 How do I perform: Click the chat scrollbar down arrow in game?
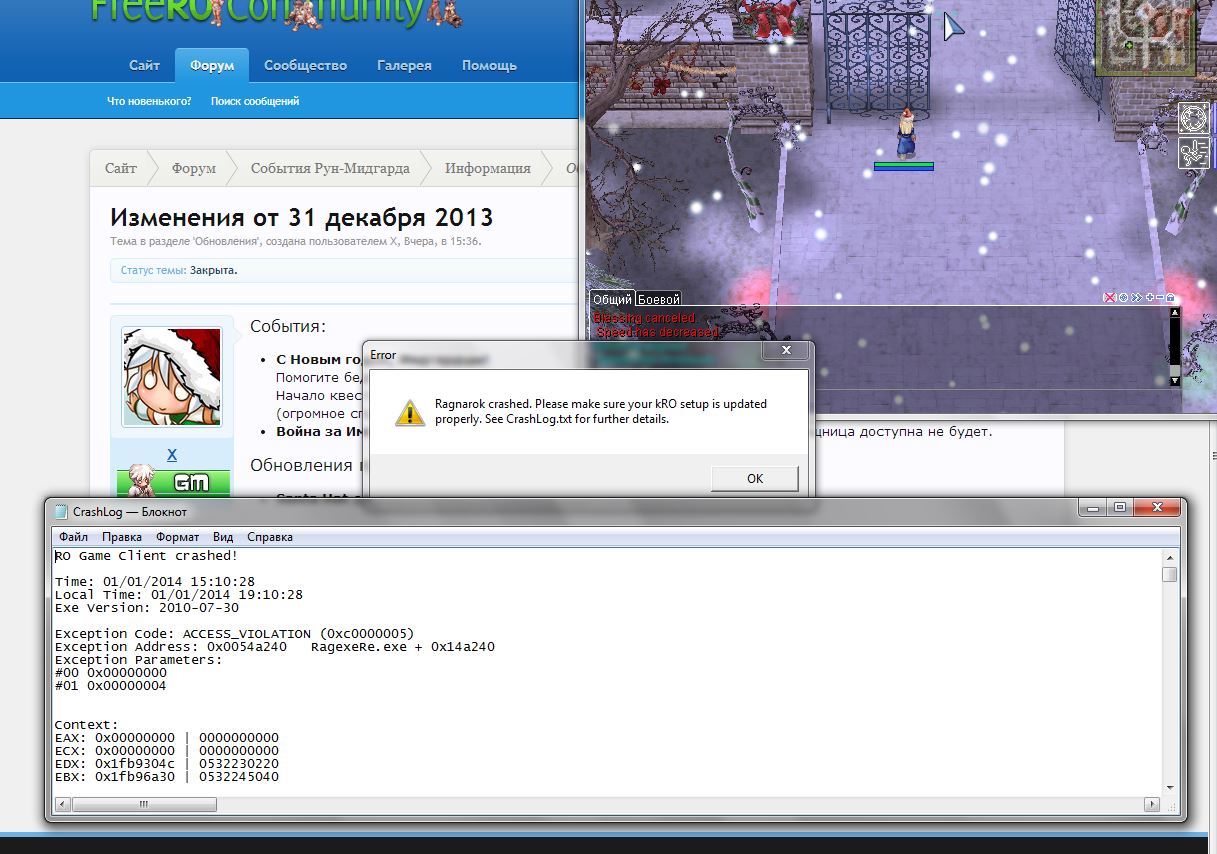[x=1174, y=380]
